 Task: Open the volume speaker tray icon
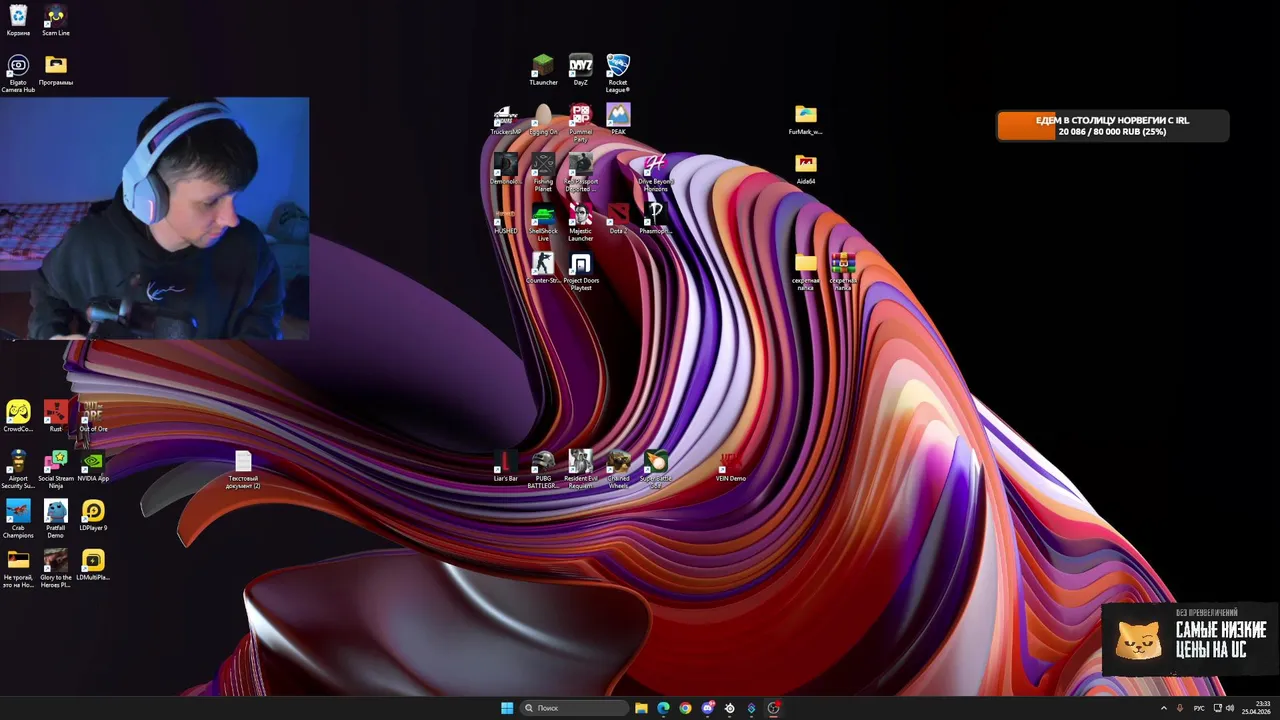coord(1230,708)
